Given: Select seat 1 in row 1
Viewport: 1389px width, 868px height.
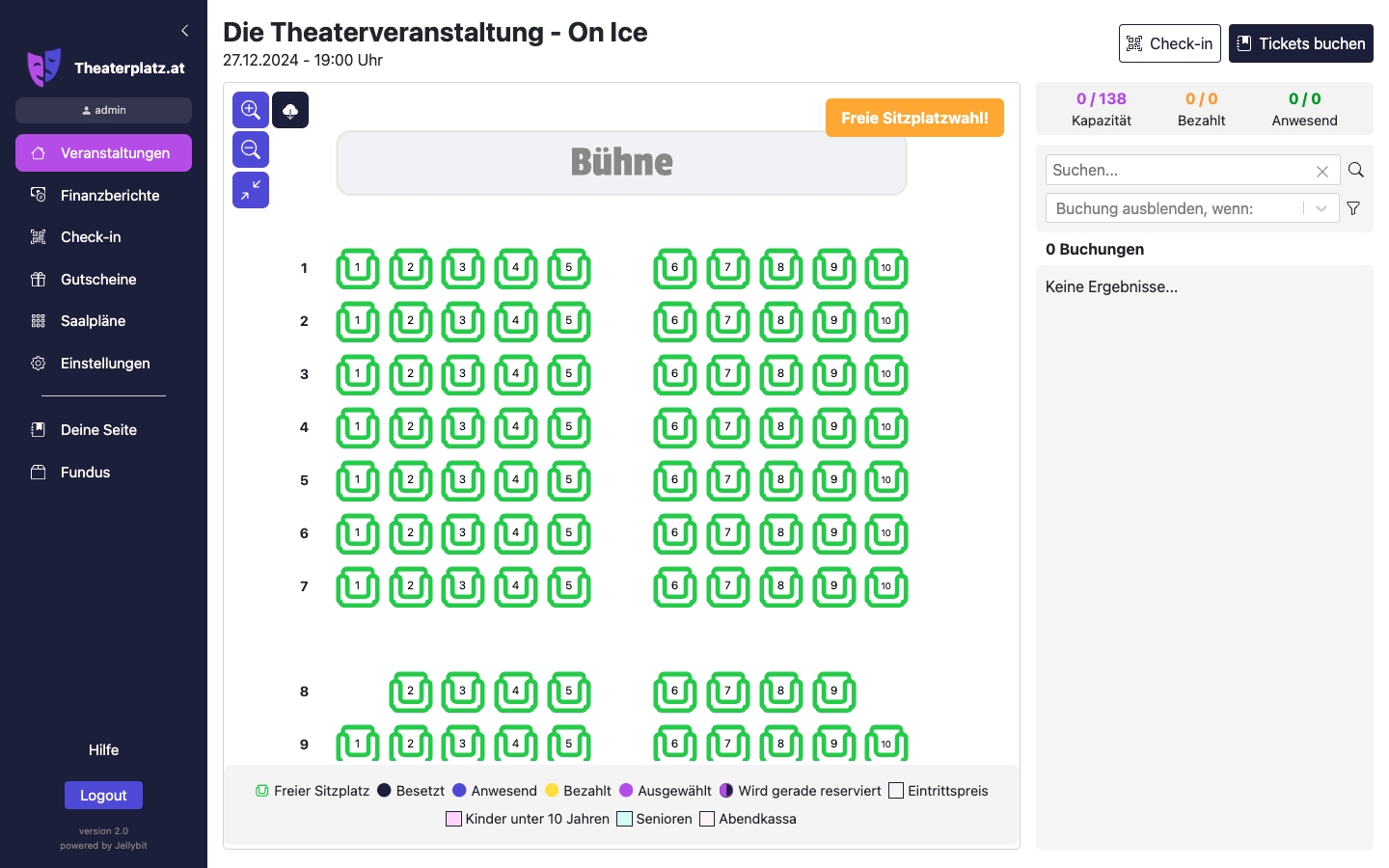Looking at the screenshot, I should coord(357,269).
